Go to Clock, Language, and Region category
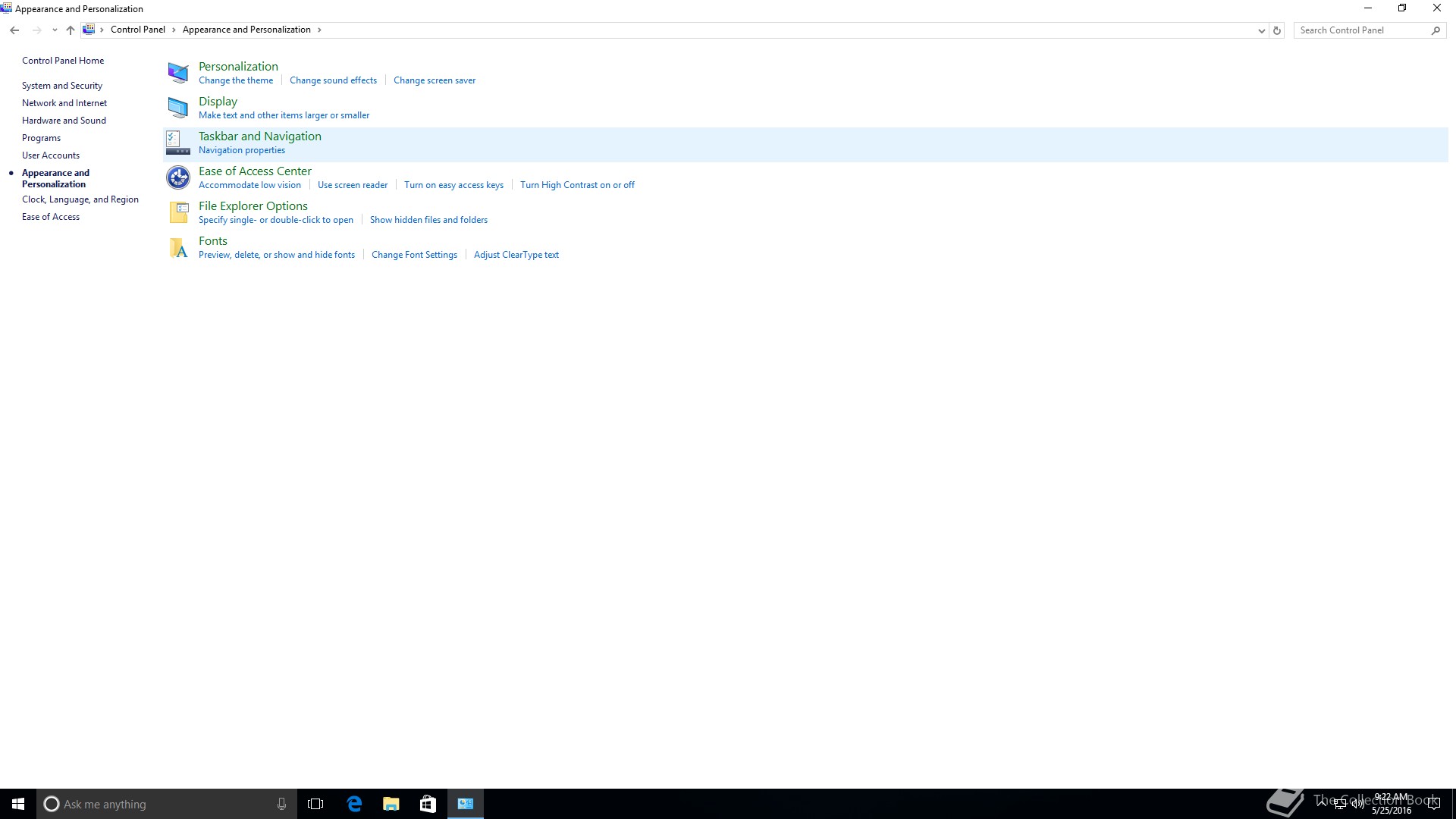 click(x=80, y=199)
